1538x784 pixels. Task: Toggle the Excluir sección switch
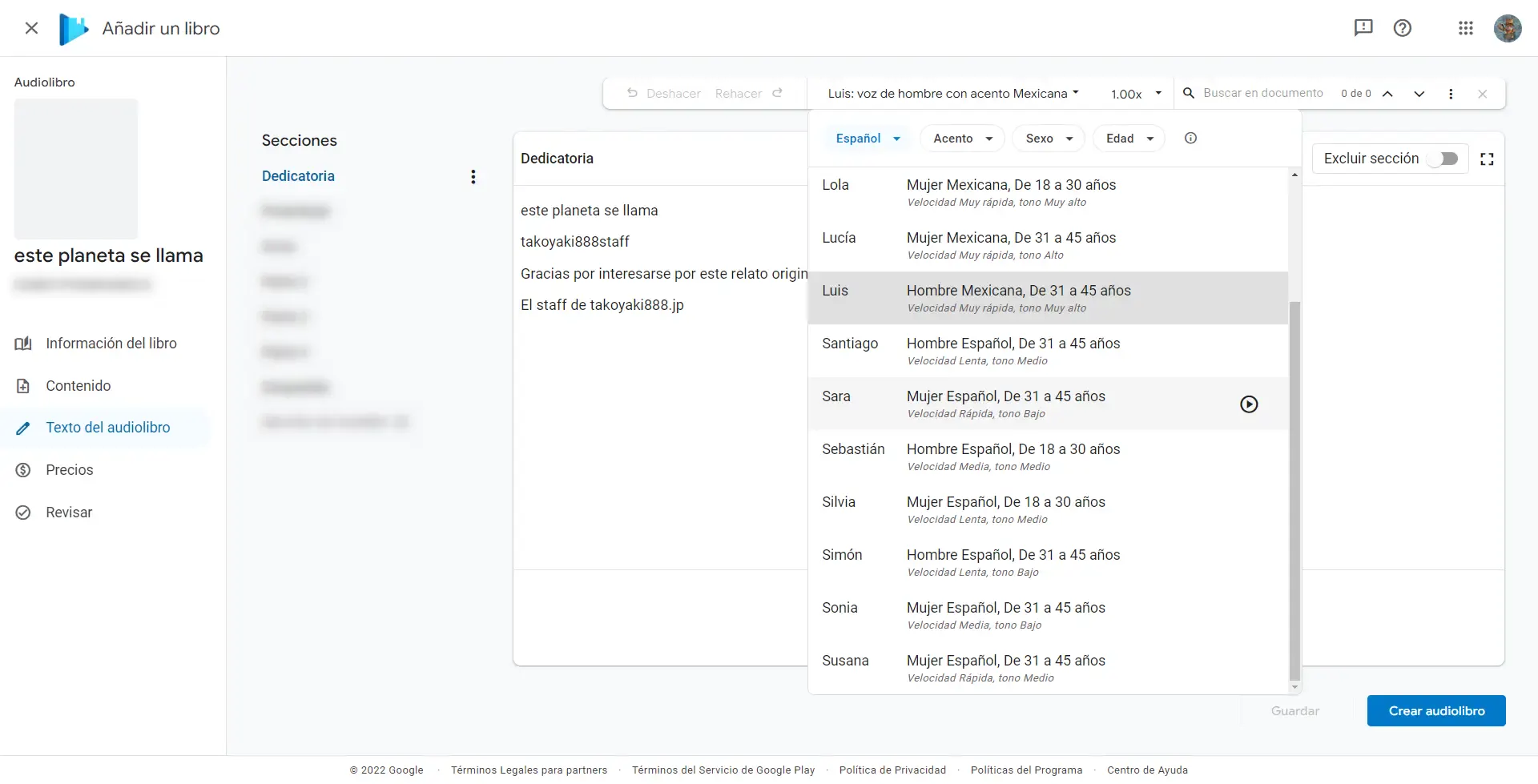coord(1446,159)
